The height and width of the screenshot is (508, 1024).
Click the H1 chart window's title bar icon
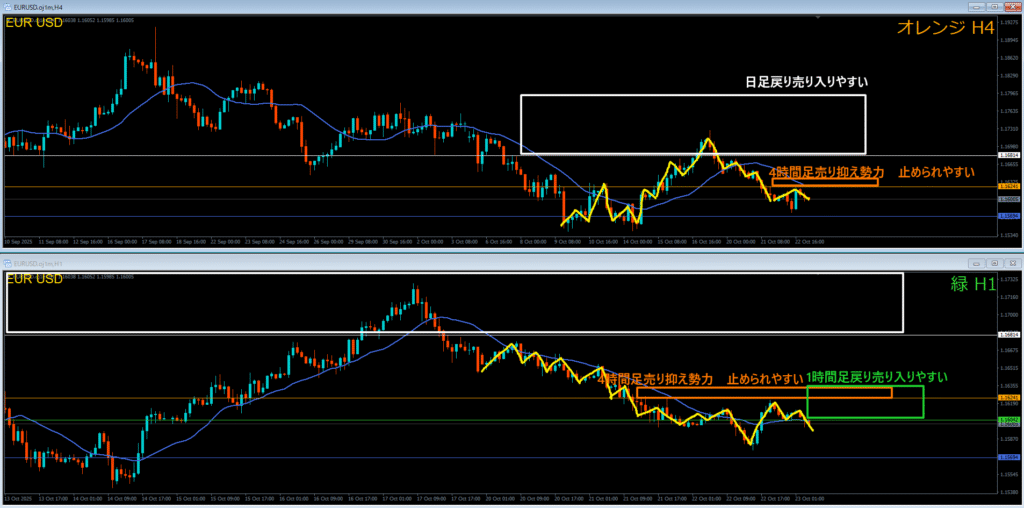pos(8,262)
